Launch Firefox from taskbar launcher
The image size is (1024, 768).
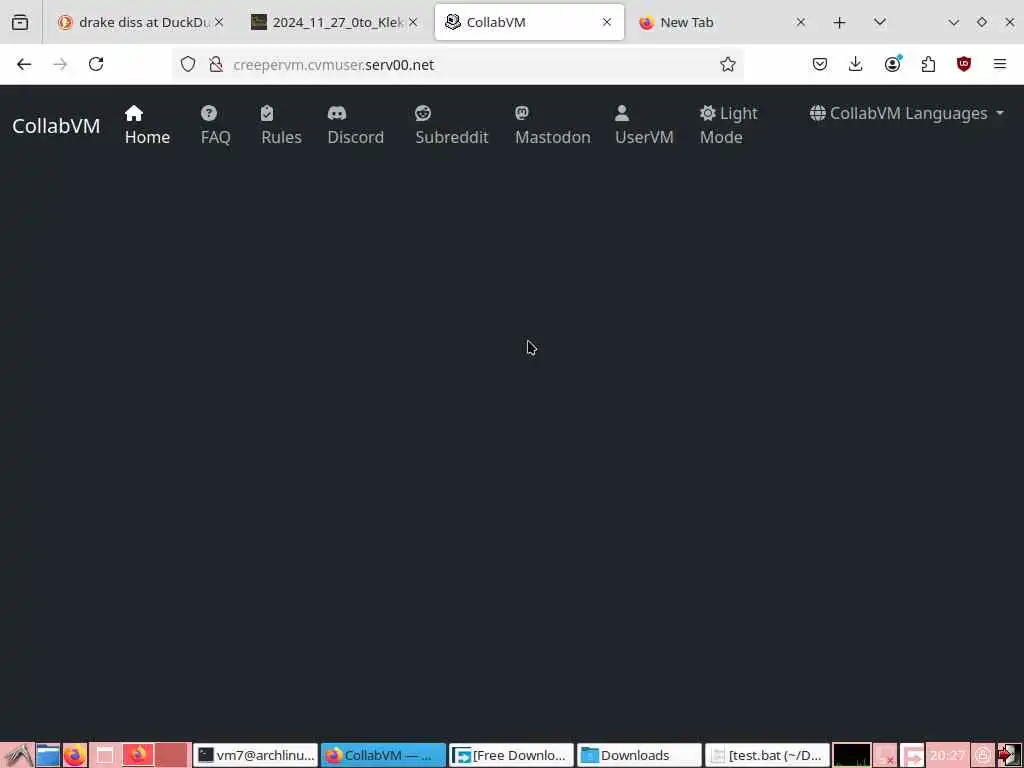[x=74, y=756]
